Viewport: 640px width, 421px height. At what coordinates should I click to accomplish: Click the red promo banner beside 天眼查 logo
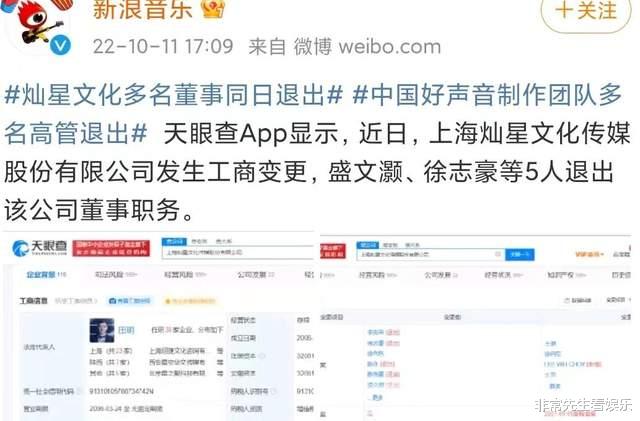coord(111,248)
